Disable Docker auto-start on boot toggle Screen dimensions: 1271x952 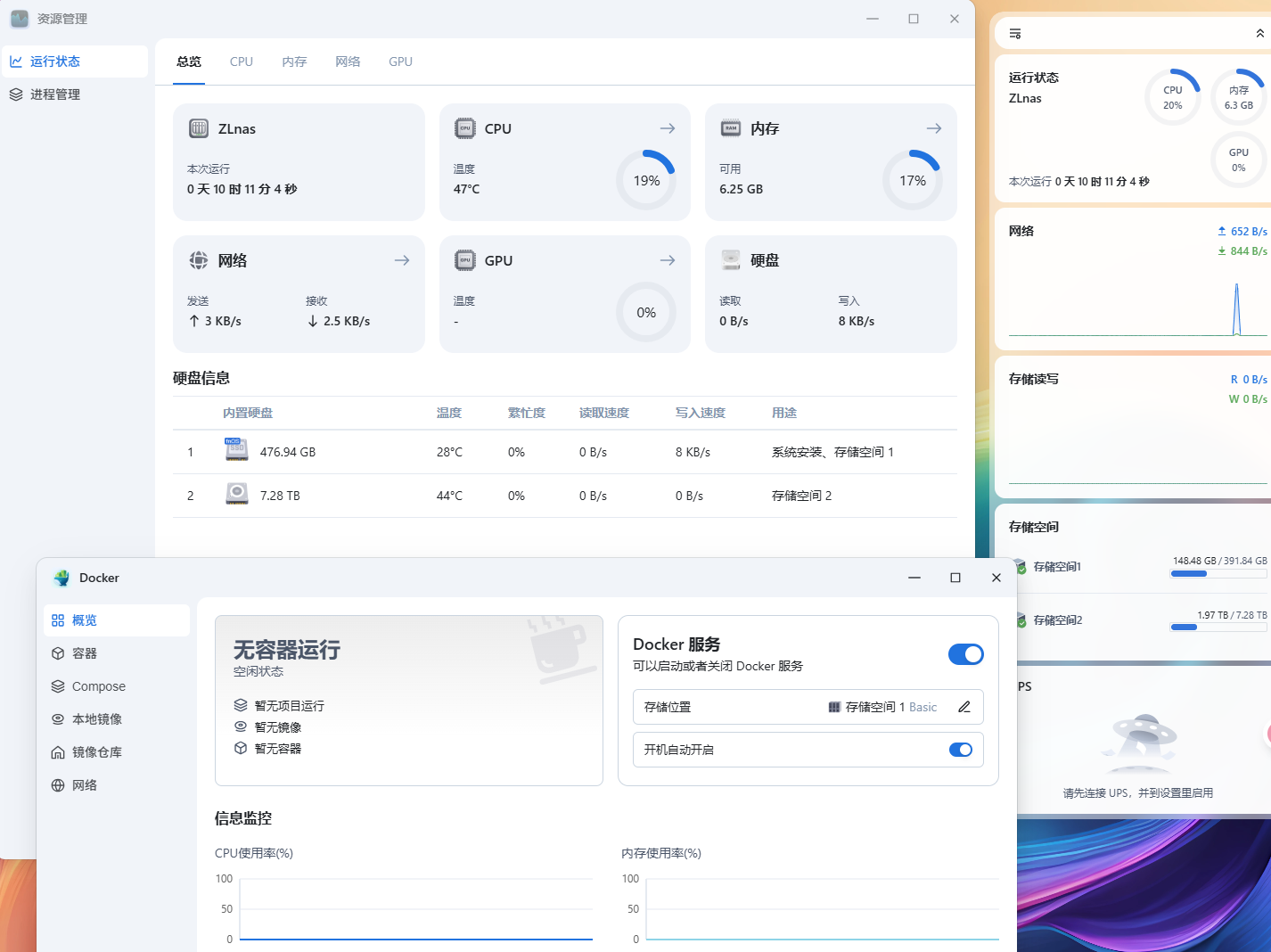(x=960, y=750)
